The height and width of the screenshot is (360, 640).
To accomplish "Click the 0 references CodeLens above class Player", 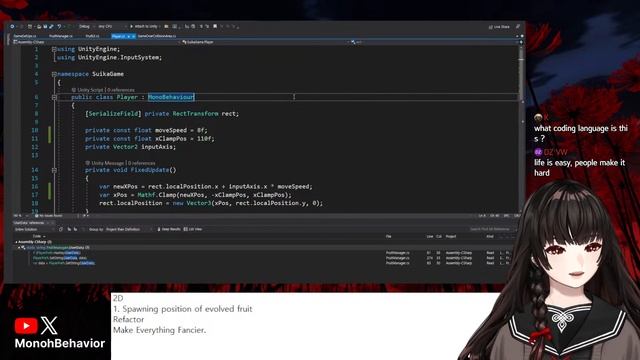I will coord(121,90).
